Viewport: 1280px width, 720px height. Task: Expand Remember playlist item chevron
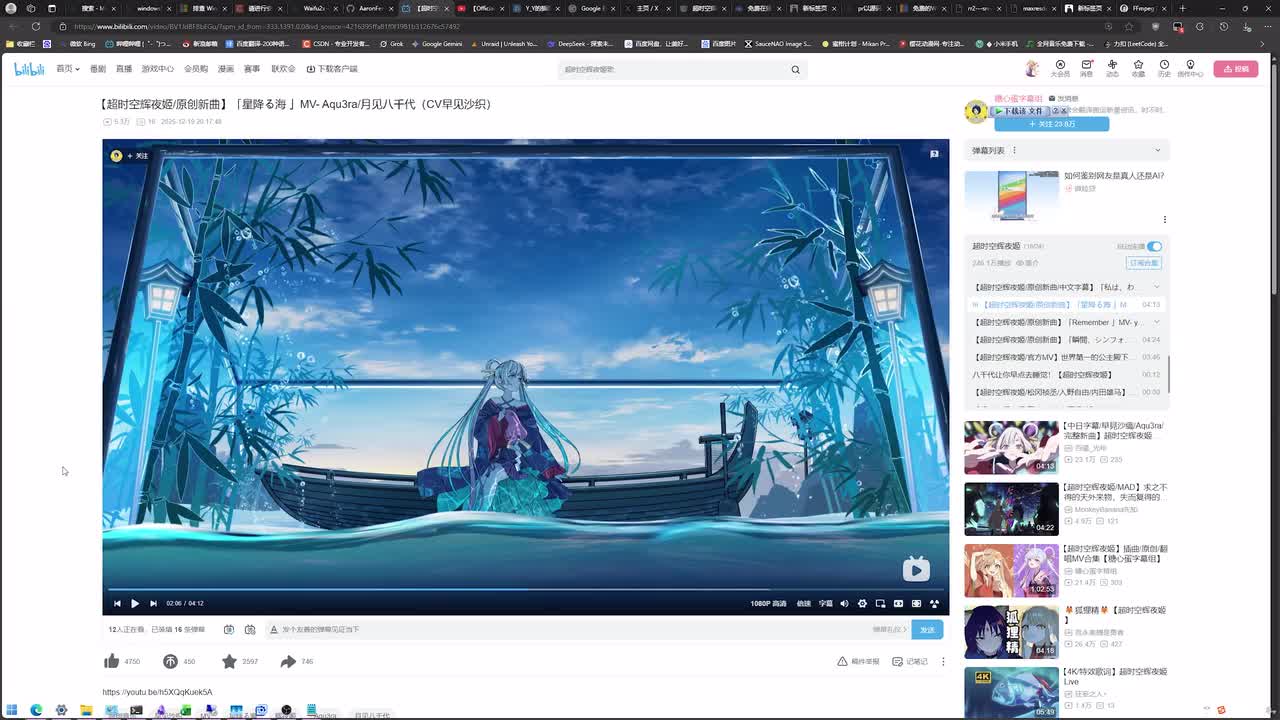[1157, 322]
